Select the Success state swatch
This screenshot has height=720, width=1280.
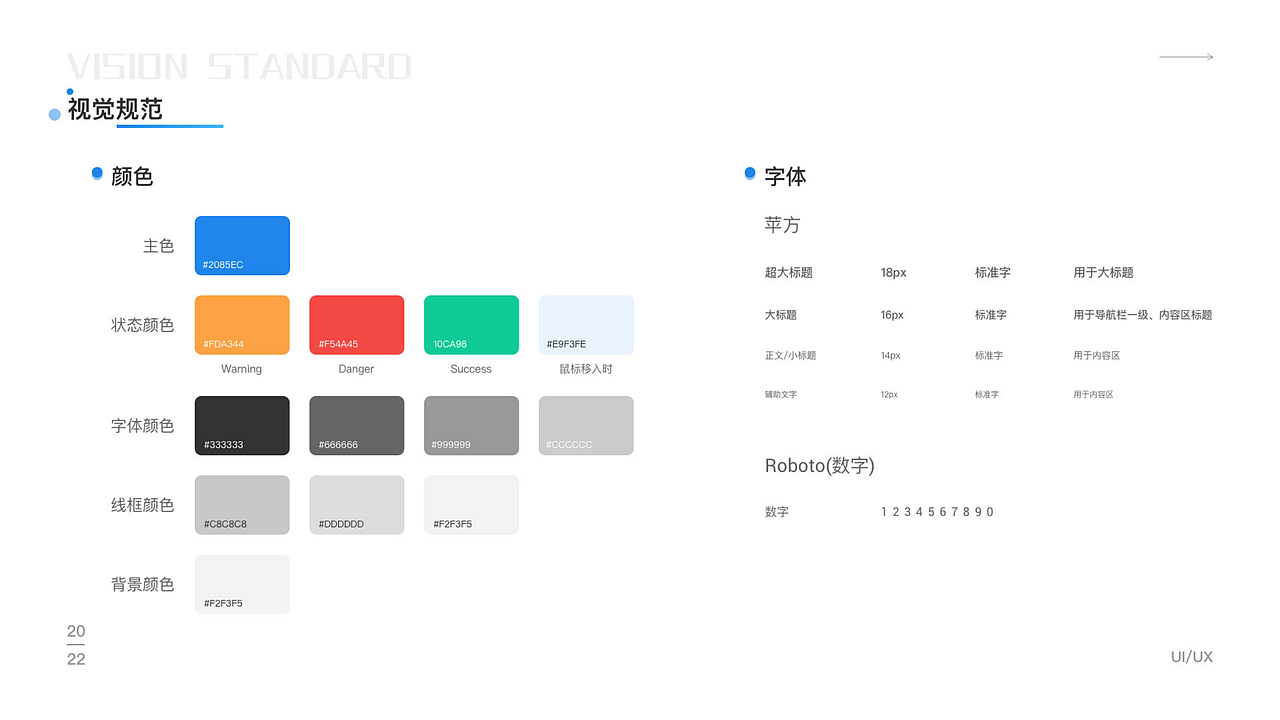(471, 325)
